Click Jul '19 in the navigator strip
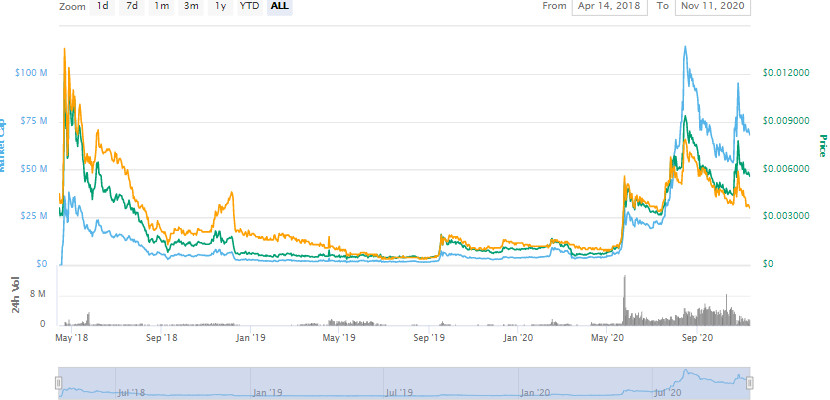 (399, 393)
